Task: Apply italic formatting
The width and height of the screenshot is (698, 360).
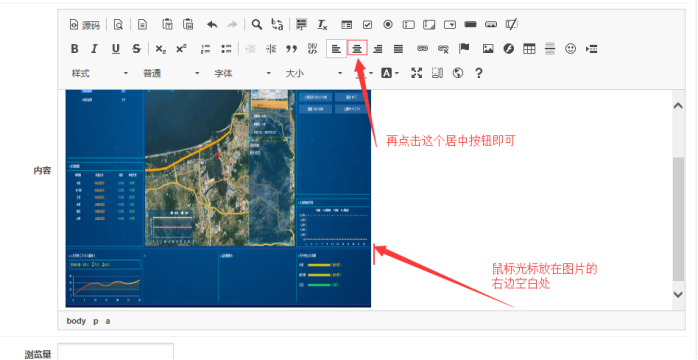Action: coord(94,49)
